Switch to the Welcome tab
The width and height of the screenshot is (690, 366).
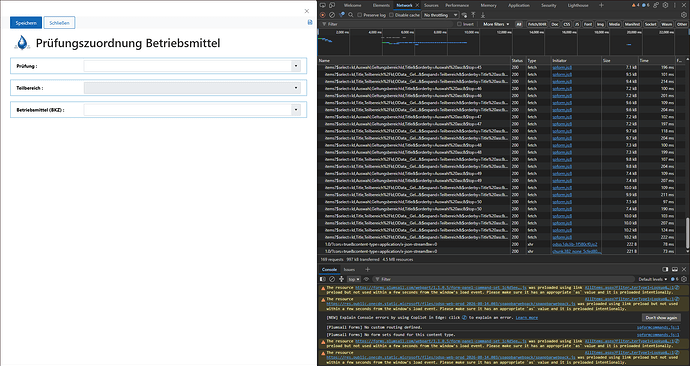coord(352,5)
